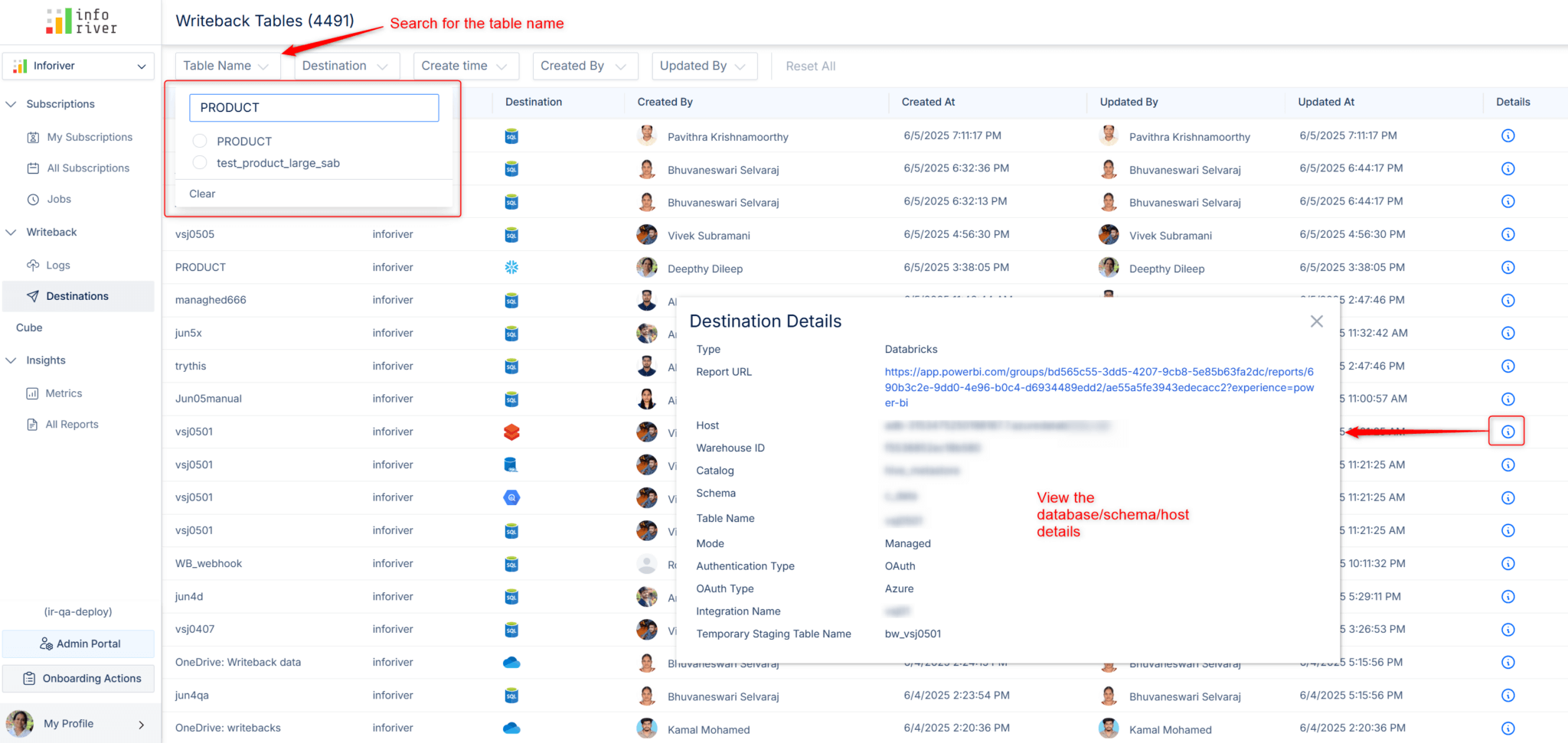
Task: Go to Destinations in the sidebar
Action: point(77,296)
